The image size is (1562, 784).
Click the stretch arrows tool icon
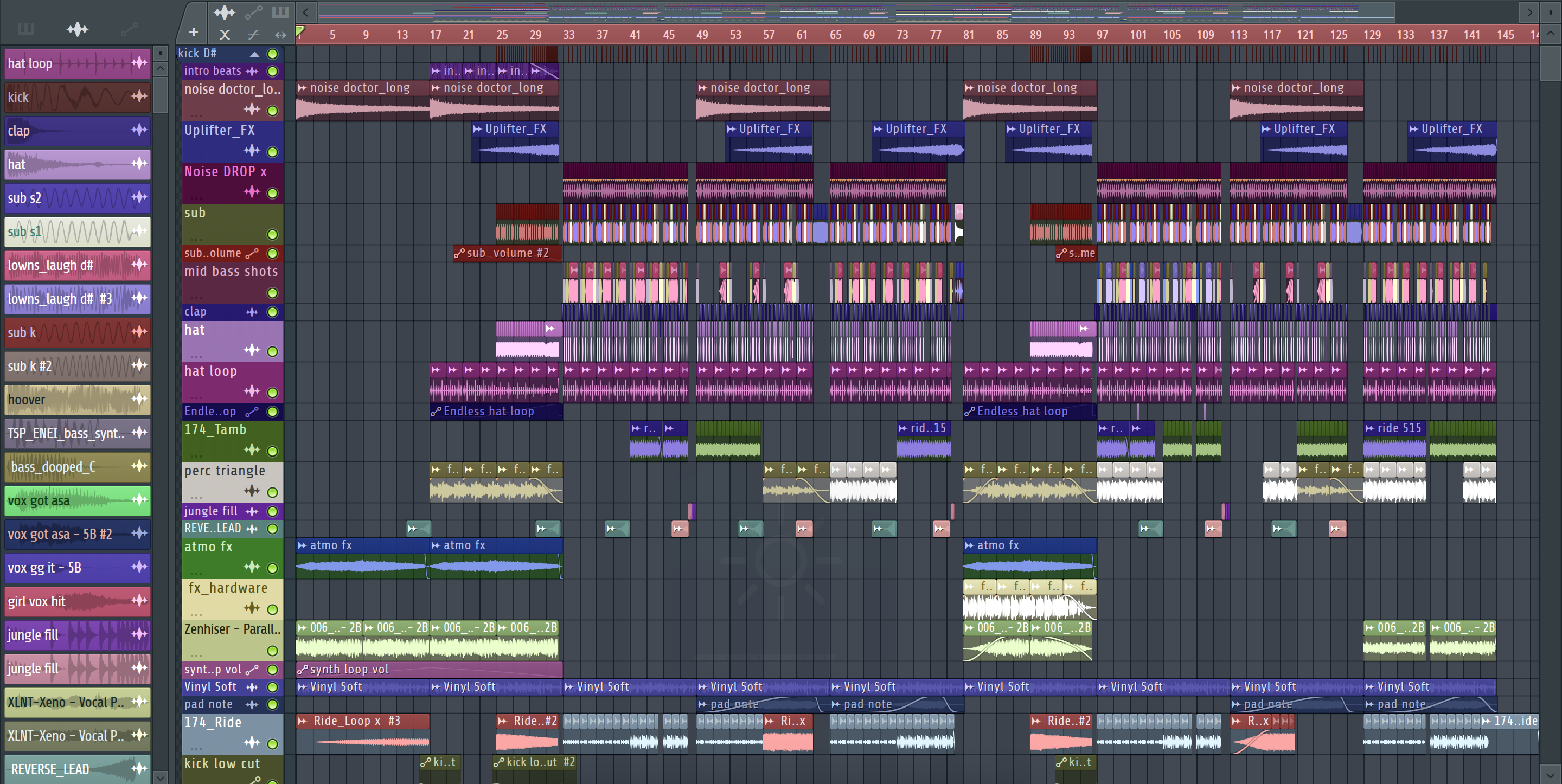pyautogui.click(x=280, y=35)
